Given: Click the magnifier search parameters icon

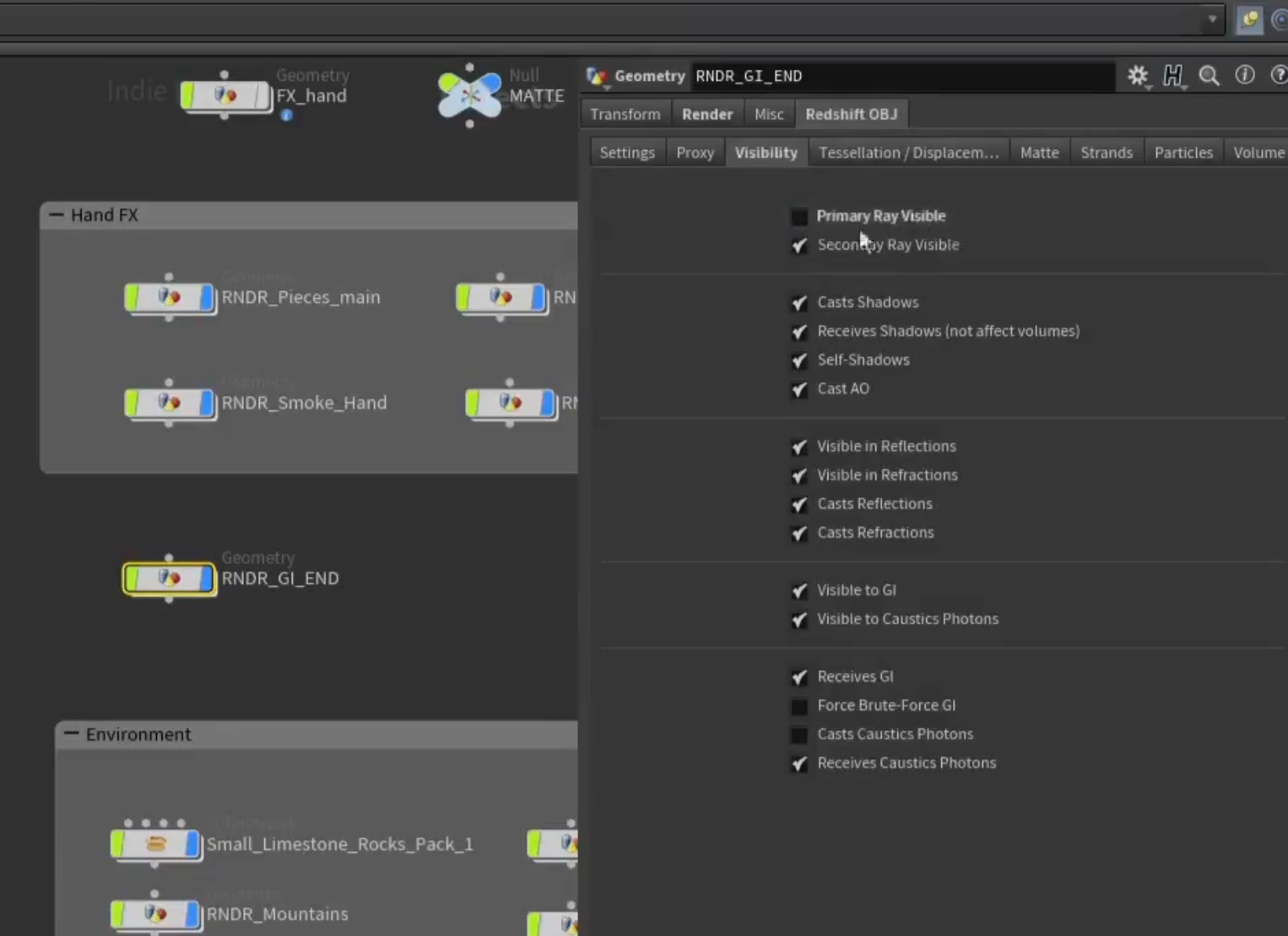Looking at the screenshot, I should [x=1209, y=75].
